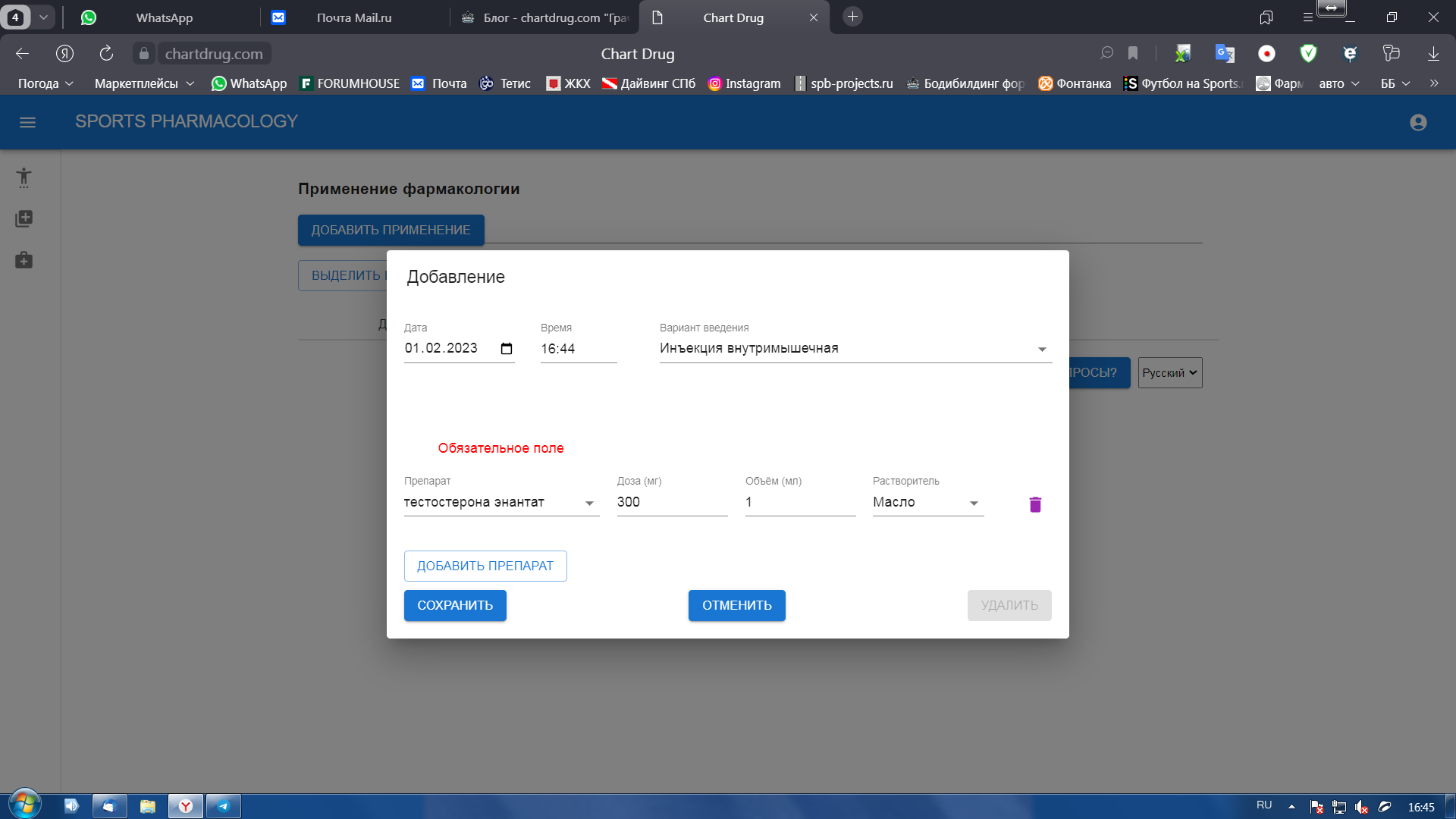This screenshot has width=1456, height=819.
Task: Open Telegram from the Windows taskbar
Action: click(223, 806)
